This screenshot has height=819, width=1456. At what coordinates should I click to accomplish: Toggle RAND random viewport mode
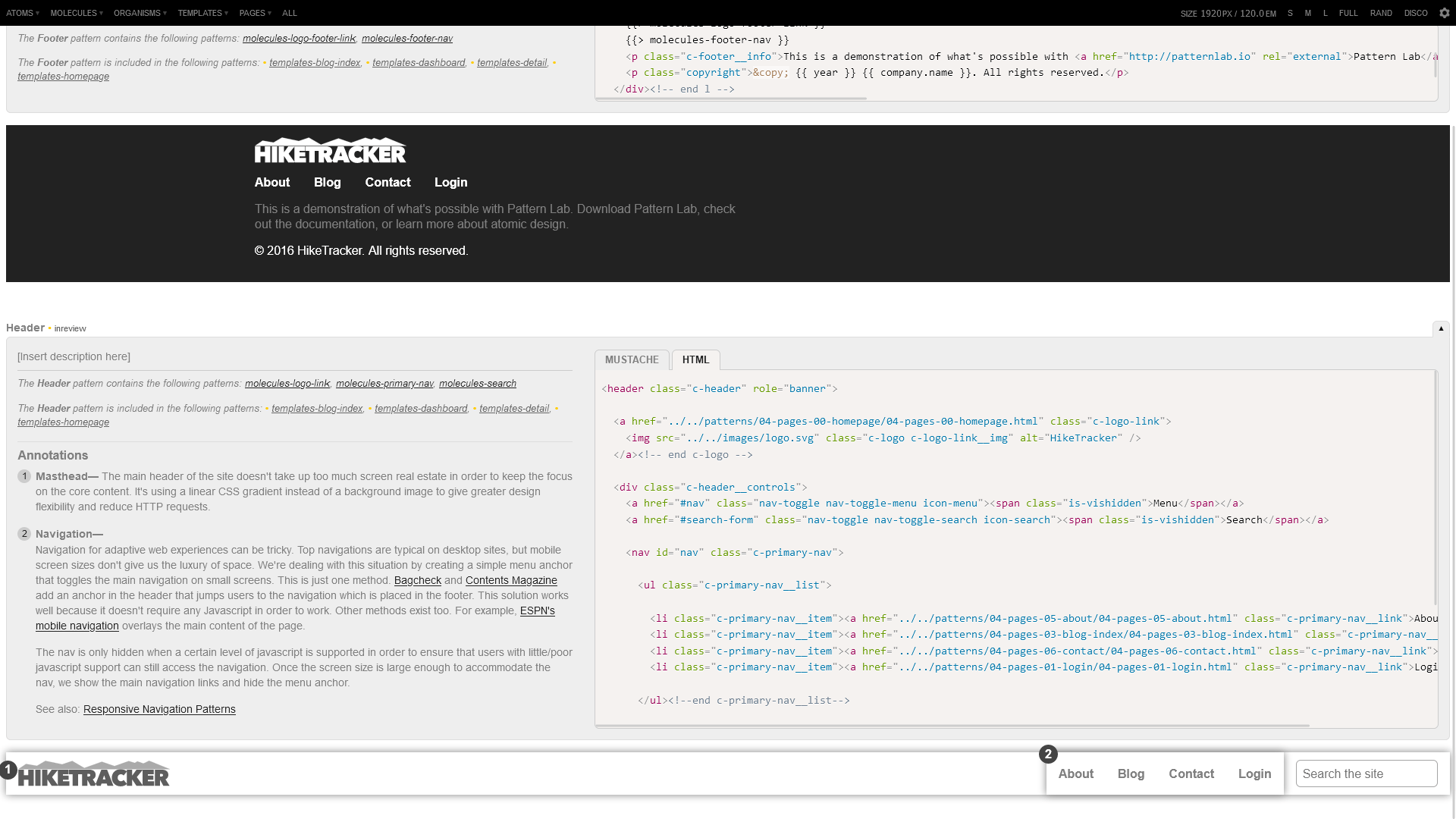1381,13
